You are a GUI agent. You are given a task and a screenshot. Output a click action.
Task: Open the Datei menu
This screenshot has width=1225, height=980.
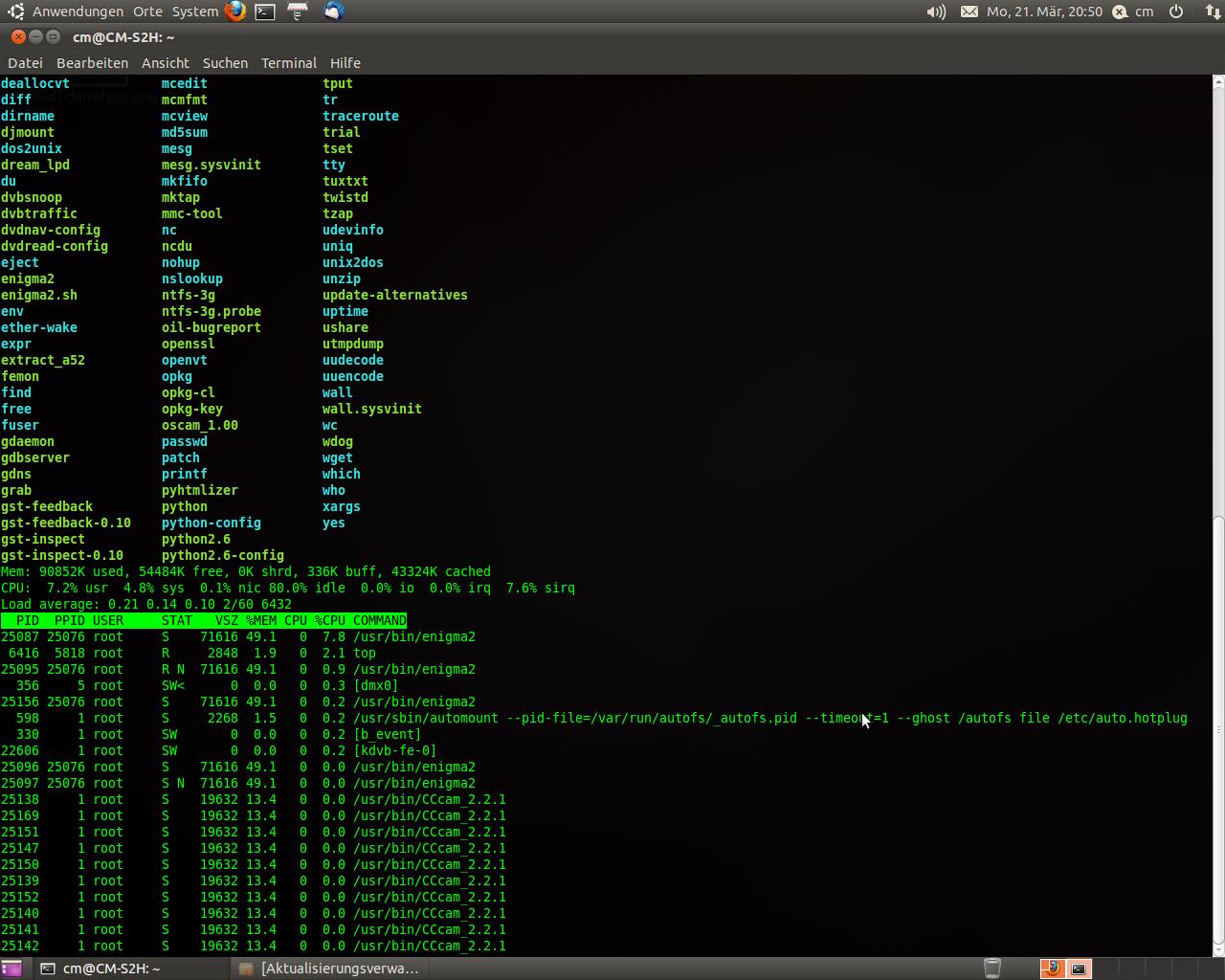point(25,63)
